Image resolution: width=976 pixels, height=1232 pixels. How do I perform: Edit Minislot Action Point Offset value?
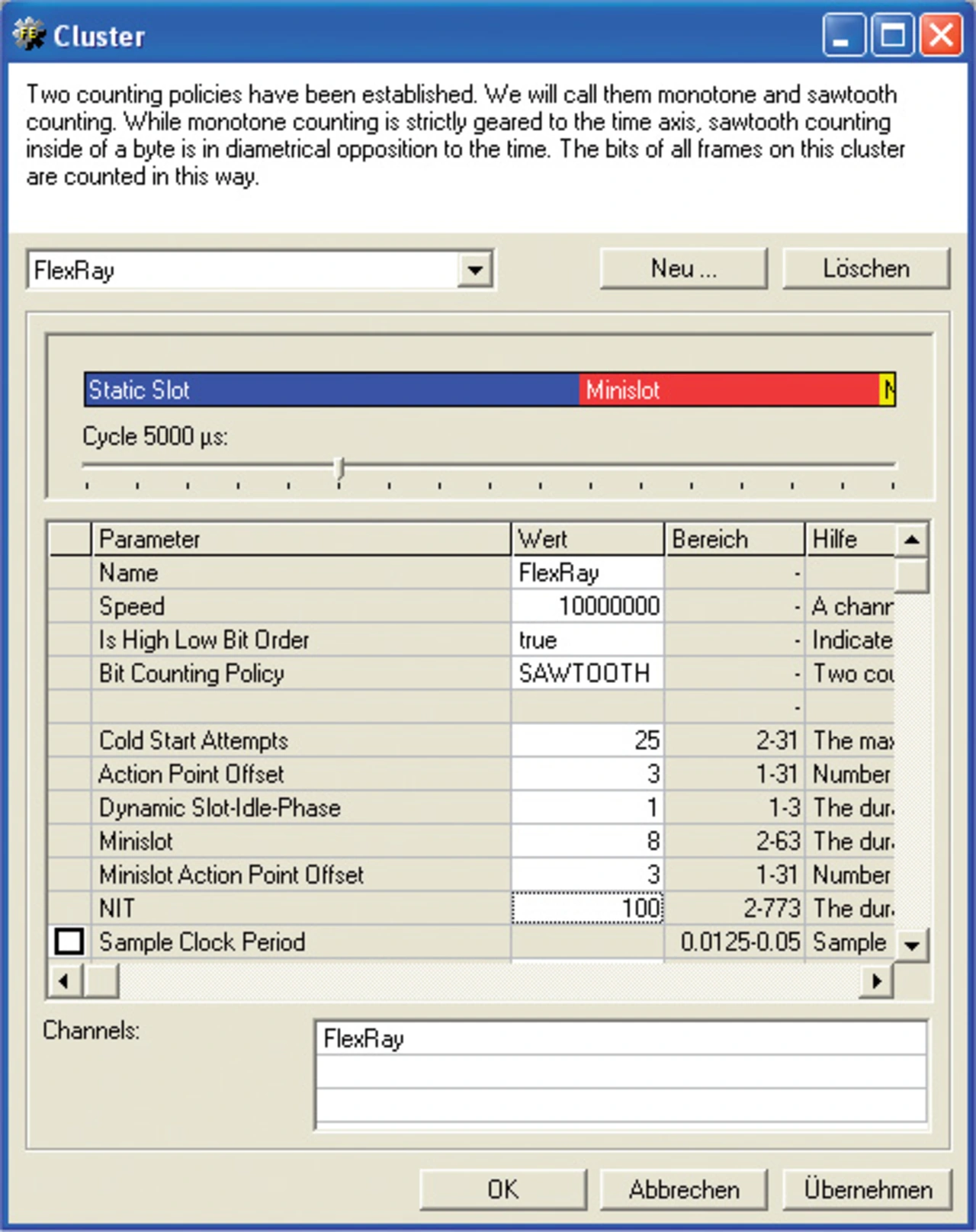click(x=588, y=874)
